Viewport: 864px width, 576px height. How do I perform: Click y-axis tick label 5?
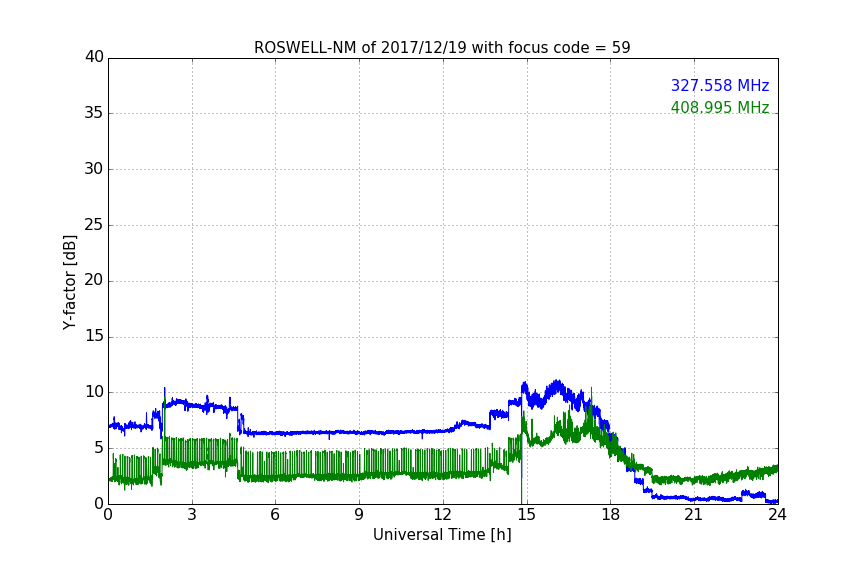coord(99,448)
